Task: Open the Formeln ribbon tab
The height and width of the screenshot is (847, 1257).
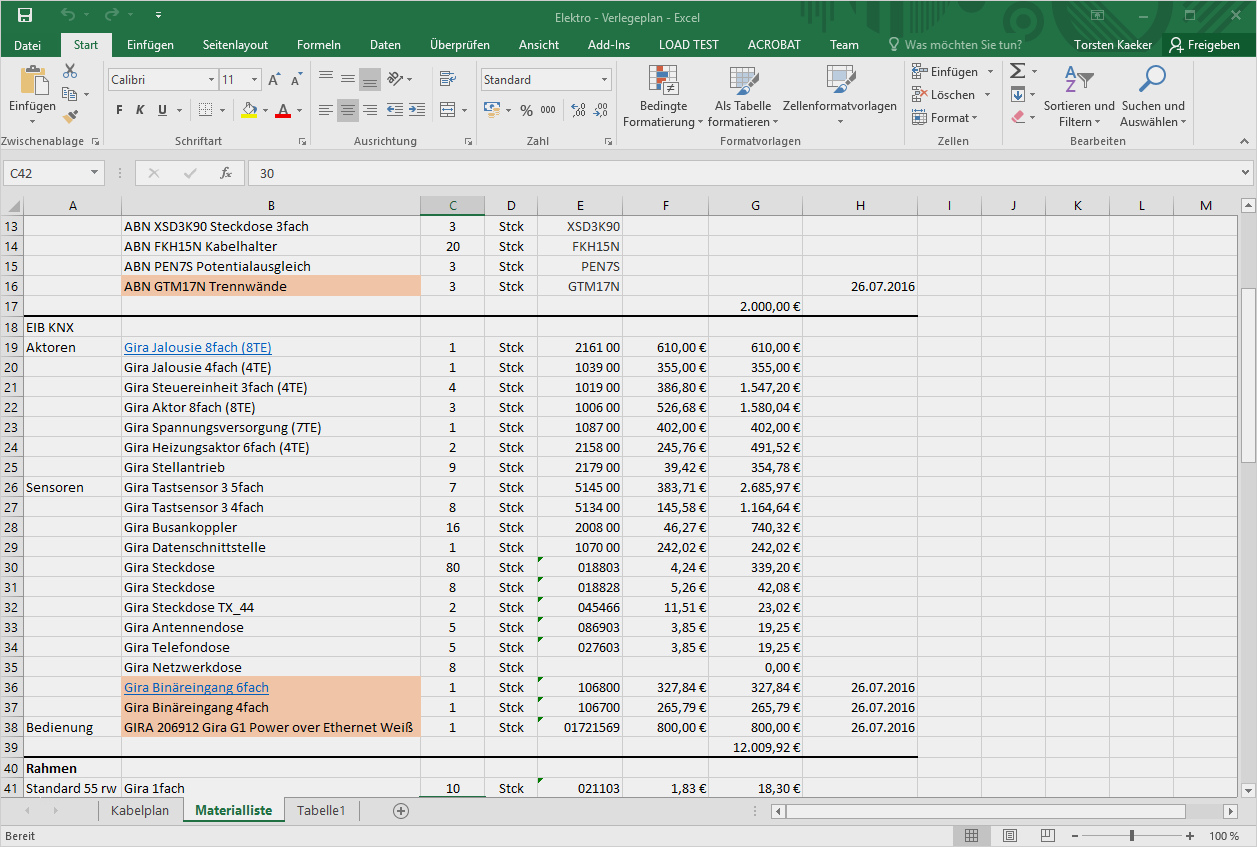Action: pos(318,45)
